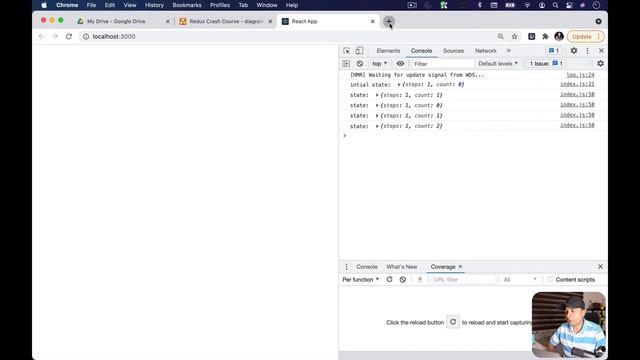View site information for localhost
Image resolution: width=640 pixels, height=360 pixels.
point(86,36)
